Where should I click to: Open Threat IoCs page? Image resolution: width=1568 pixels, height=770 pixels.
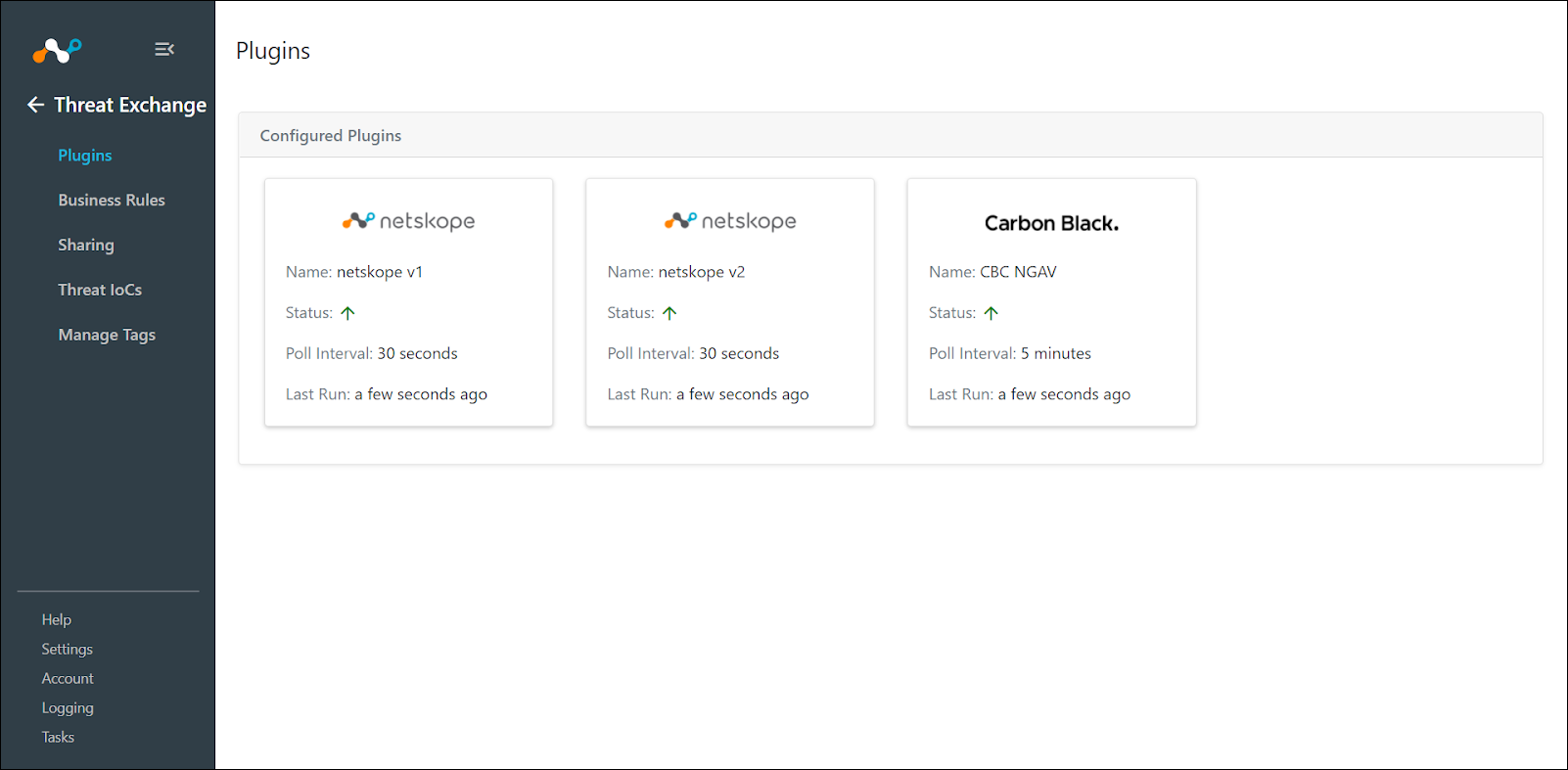pyautogui.click(x=100, y=290)
